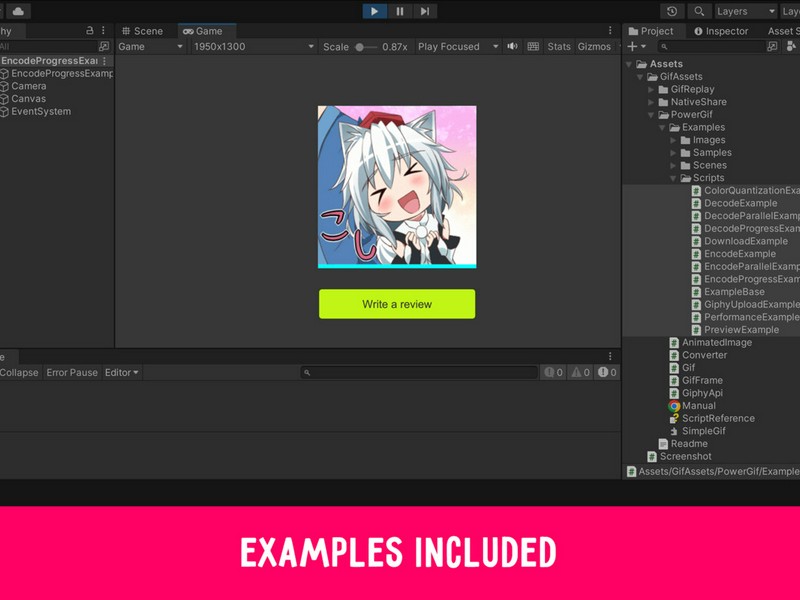Collapse the GifAssets folder

point(640,77)
